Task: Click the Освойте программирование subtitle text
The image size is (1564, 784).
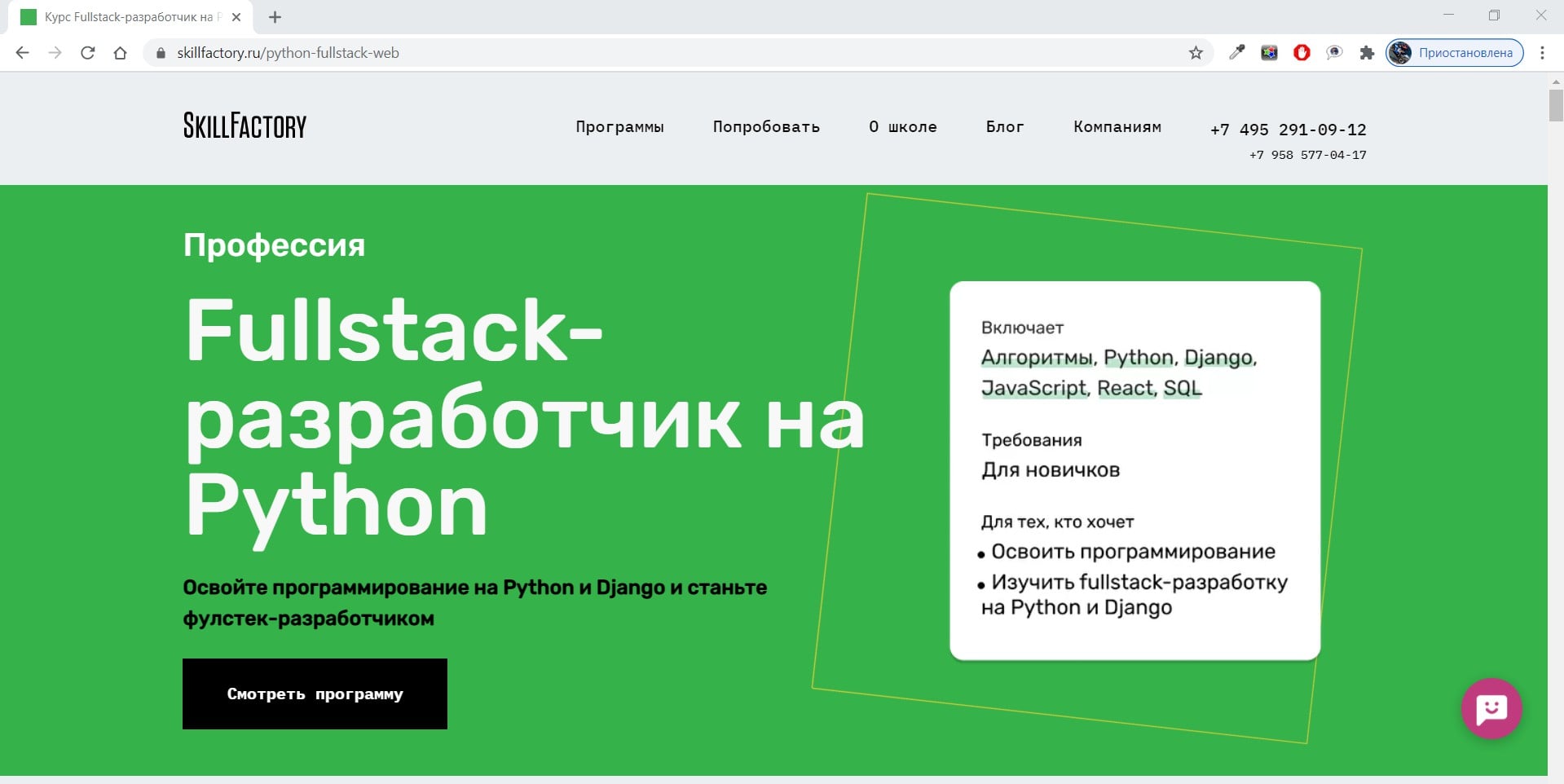Action: 474,603
